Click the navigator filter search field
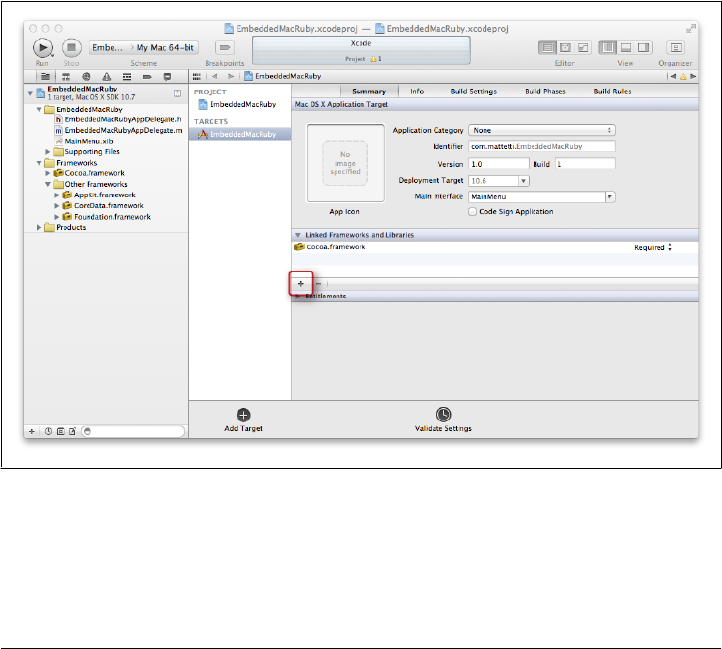This screenshot has height=649, width=722. (x=134, y=432)
